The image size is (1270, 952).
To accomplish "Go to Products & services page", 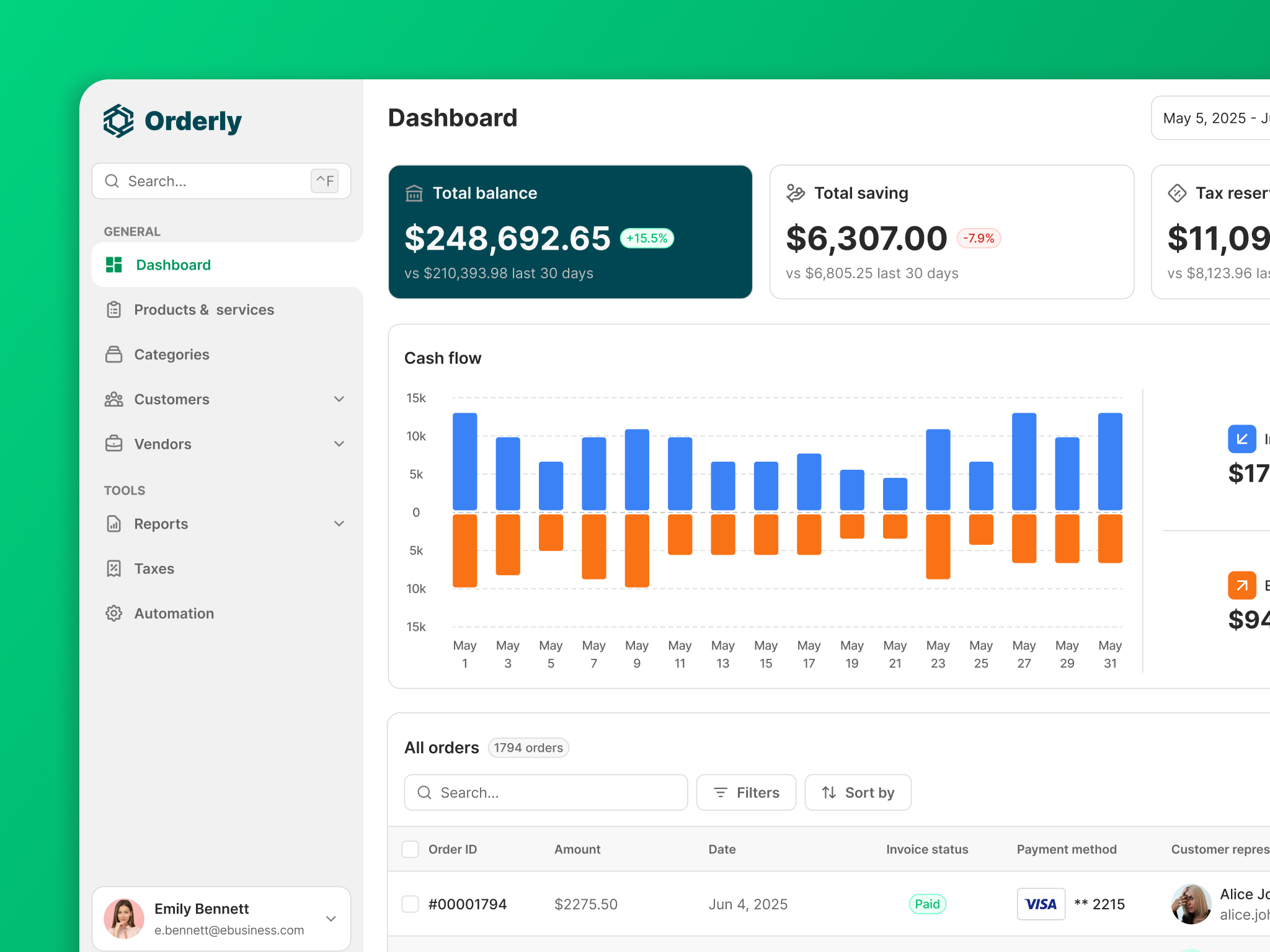I will 204,309.
